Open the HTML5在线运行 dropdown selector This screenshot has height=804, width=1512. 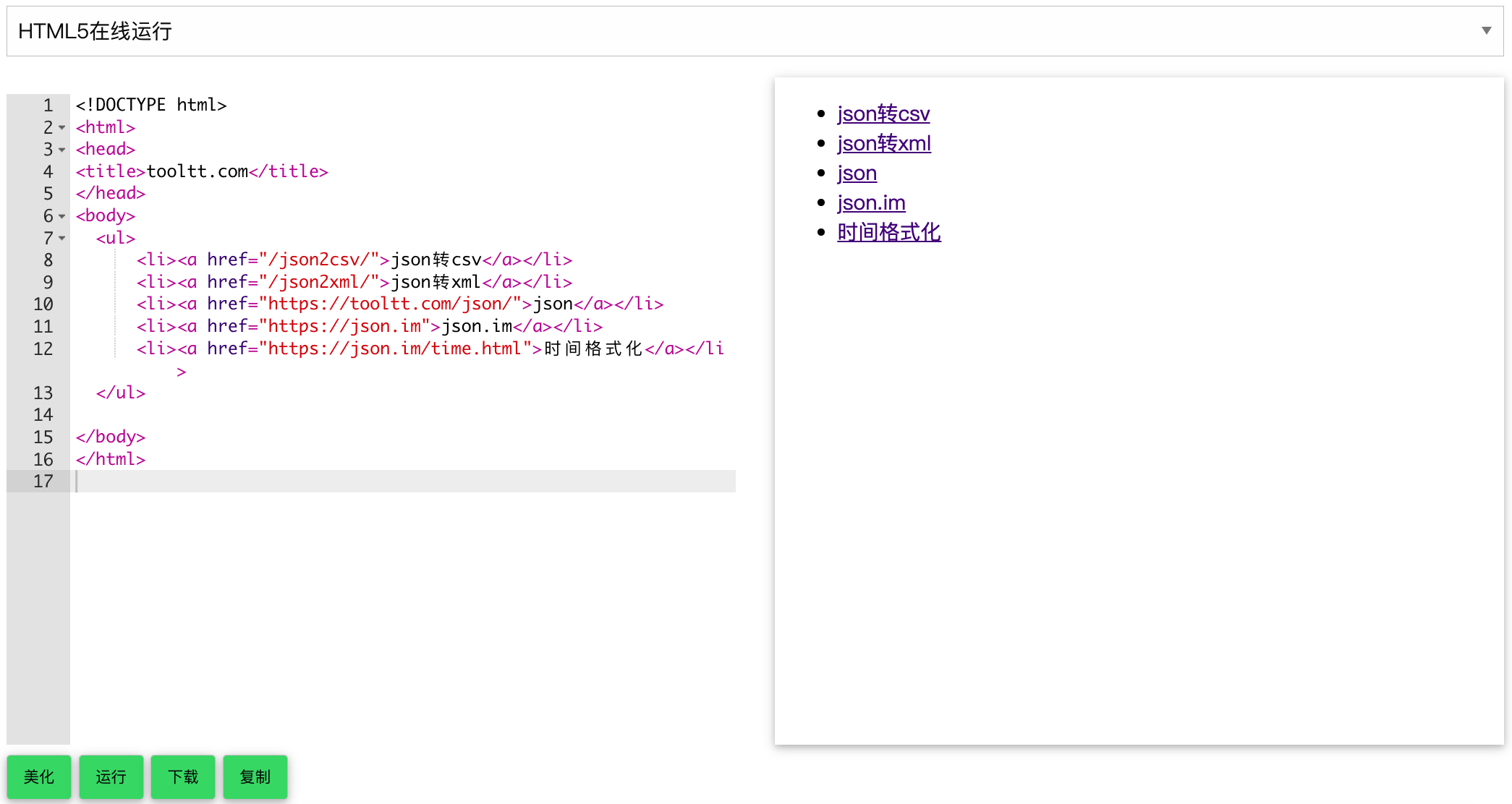pos(755,31)
